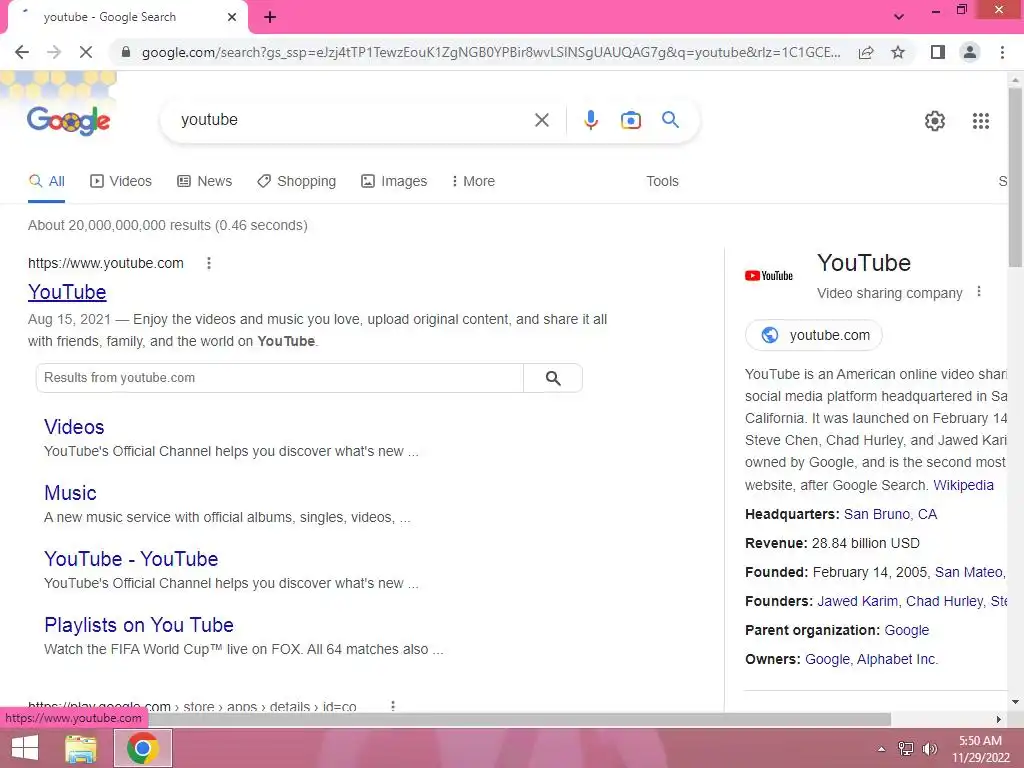1024x768 pixels.
Task: Open the network status tray icon
Action: point(906,749)
